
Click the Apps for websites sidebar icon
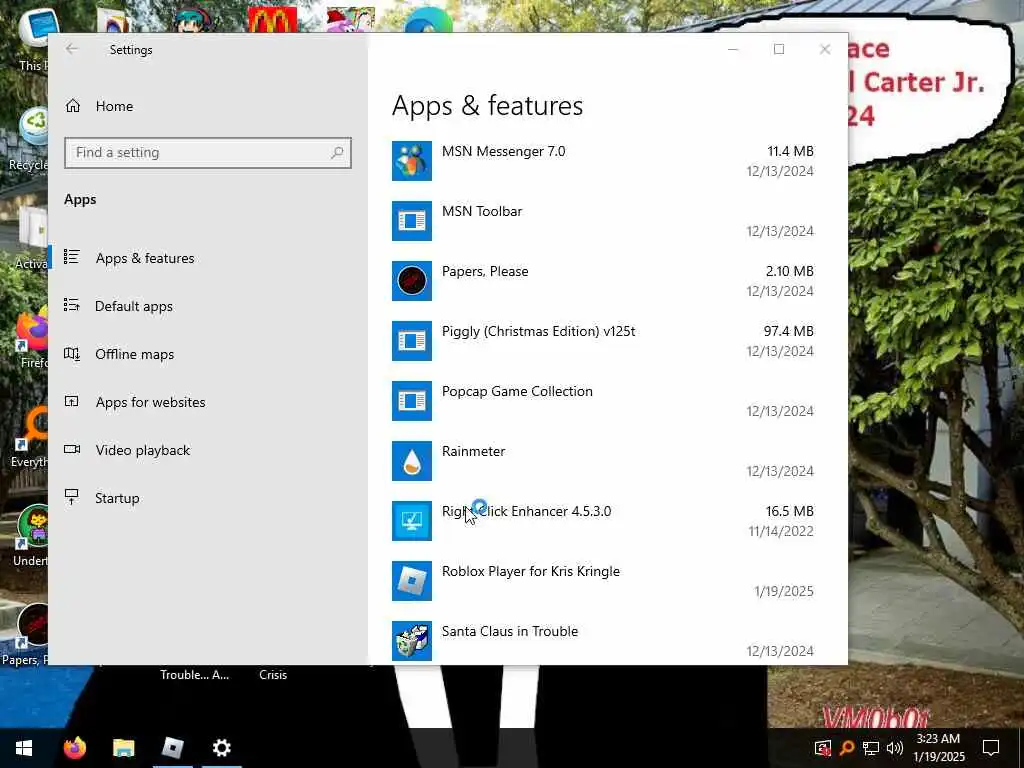(x=72, y=402)
